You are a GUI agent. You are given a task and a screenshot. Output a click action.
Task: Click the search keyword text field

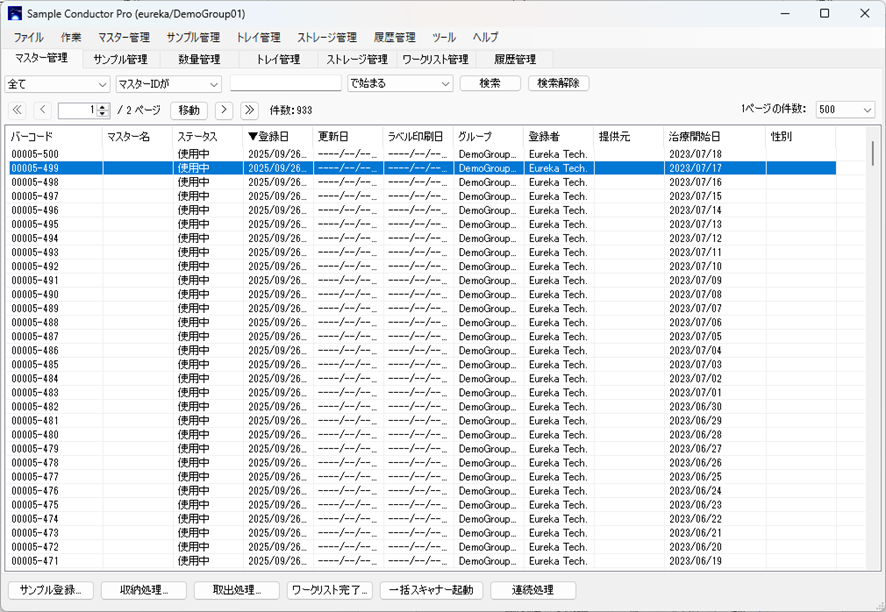point(285,84)
